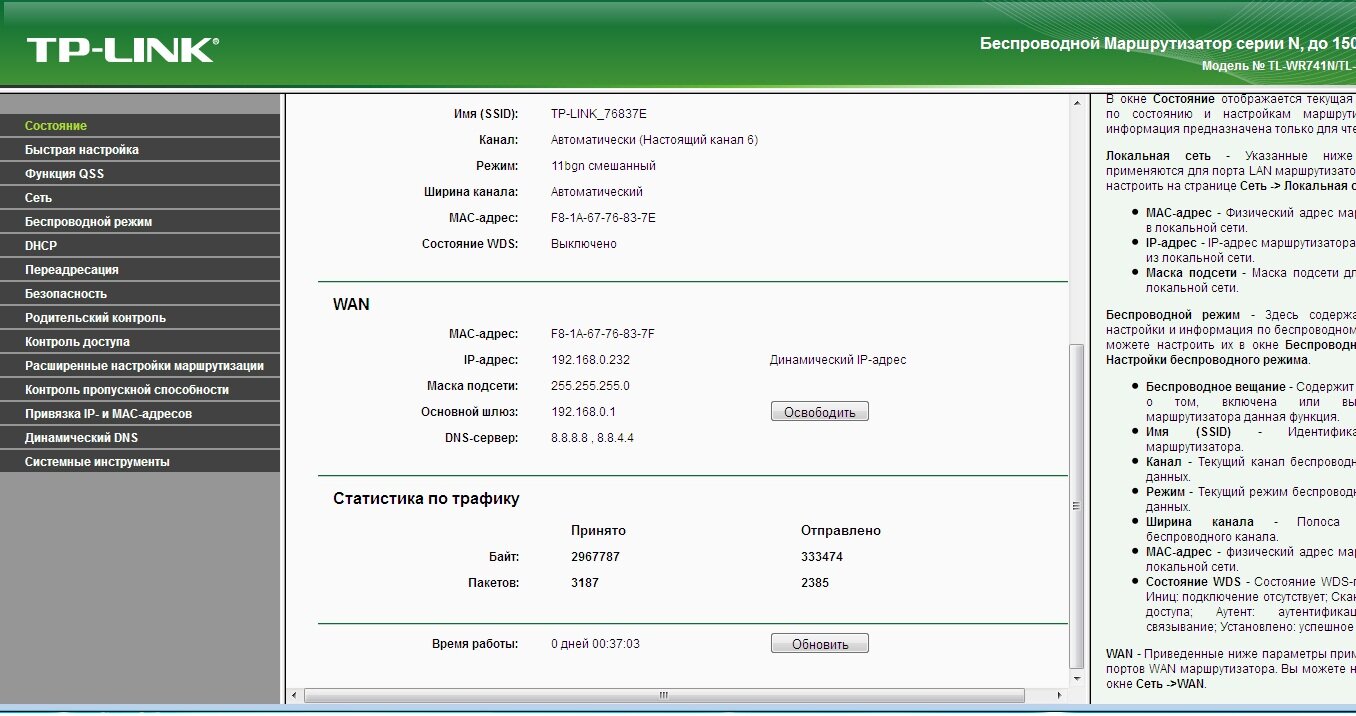Viewport: 1356px width, 716px height.
Task: Navigate to Безопасность in the sidebar
Action: (x=66, y=294)
